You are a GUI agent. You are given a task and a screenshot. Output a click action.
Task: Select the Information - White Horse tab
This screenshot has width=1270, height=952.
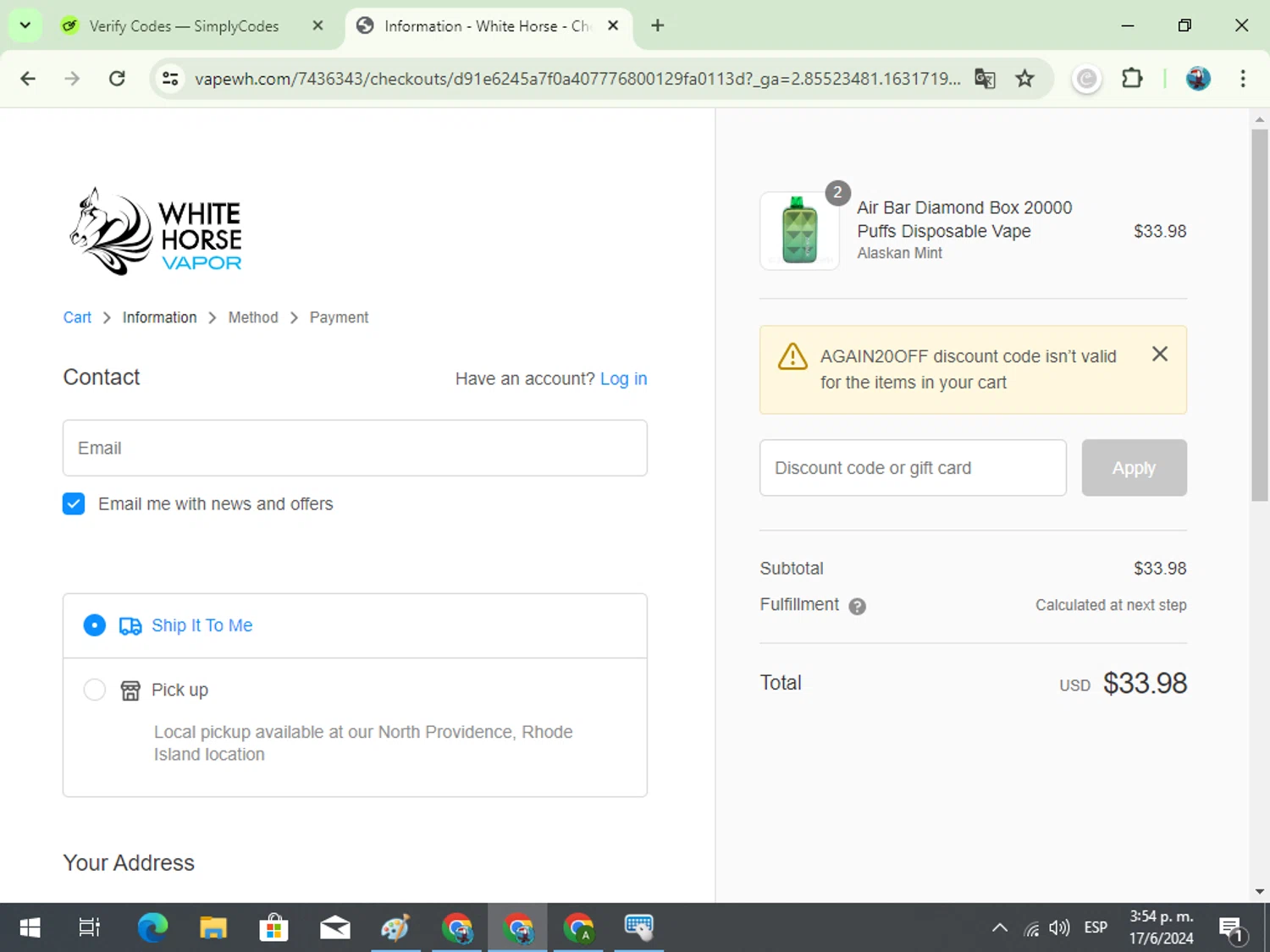pyautogui.click(x=487, y=26)
